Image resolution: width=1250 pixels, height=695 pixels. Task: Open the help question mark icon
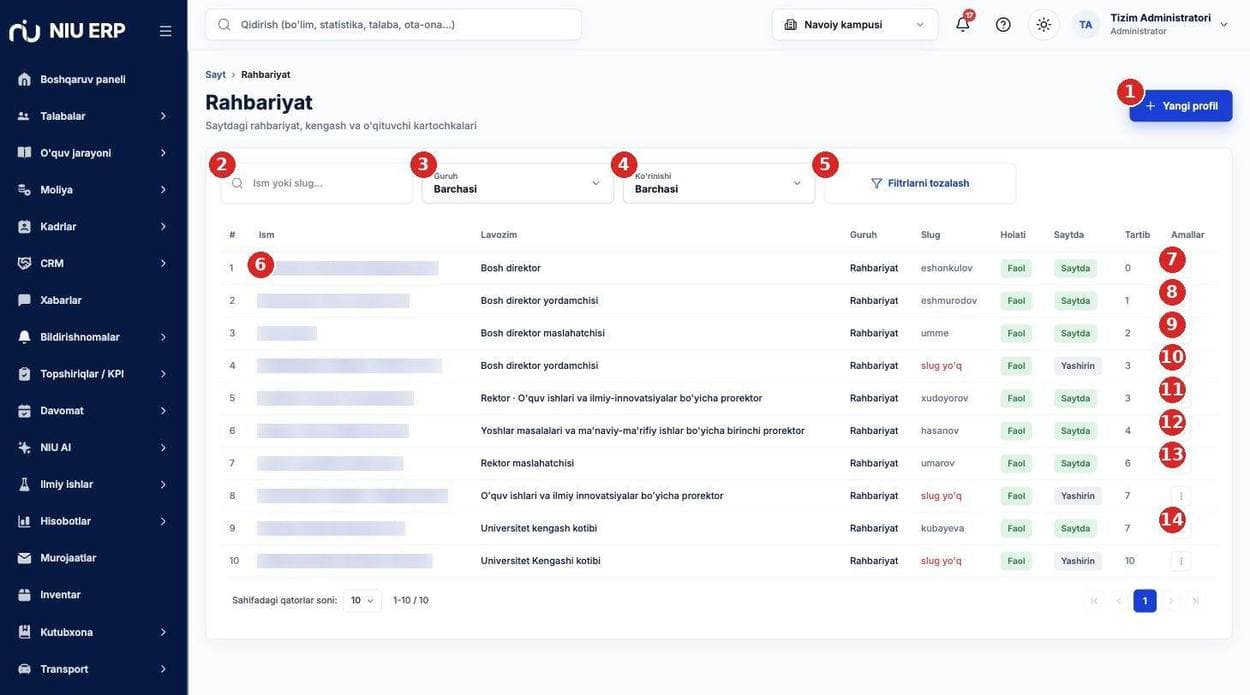point(1003,24)
